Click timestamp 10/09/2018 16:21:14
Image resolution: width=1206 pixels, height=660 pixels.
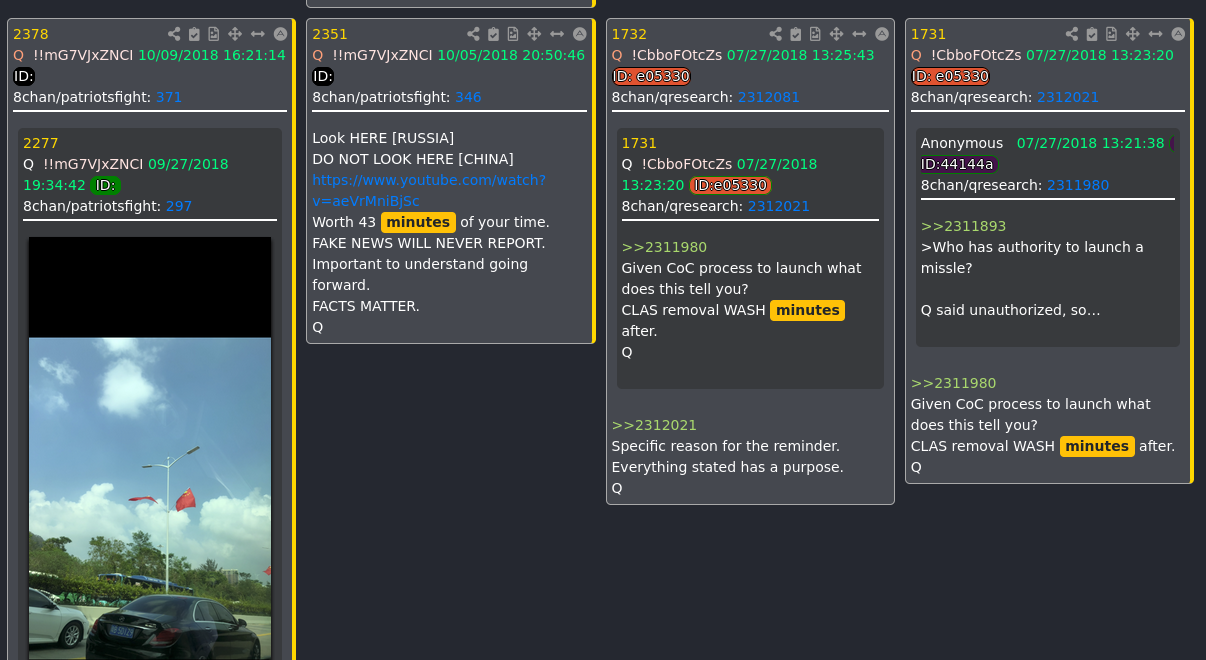click(x=212, y=55)
